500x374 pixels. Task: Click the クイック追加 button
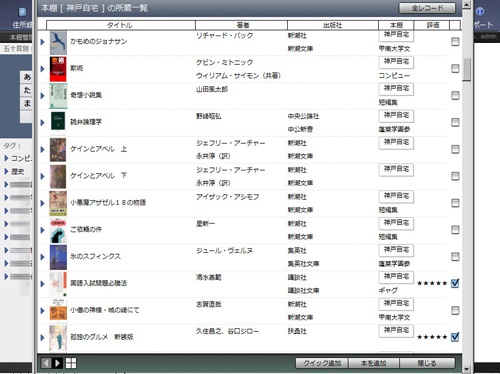[322, 363]
